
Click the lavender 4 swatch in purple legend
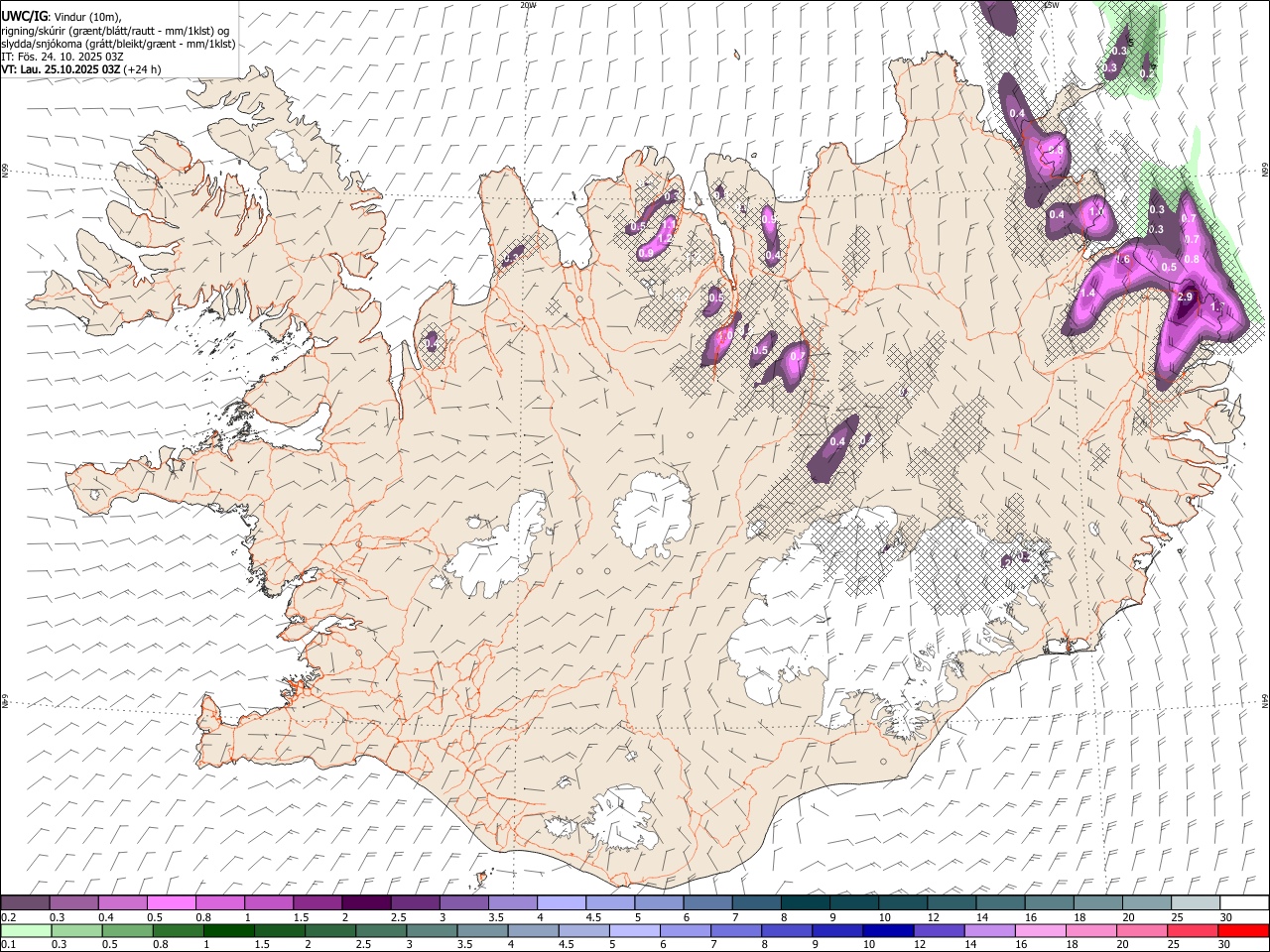[561, 902]
